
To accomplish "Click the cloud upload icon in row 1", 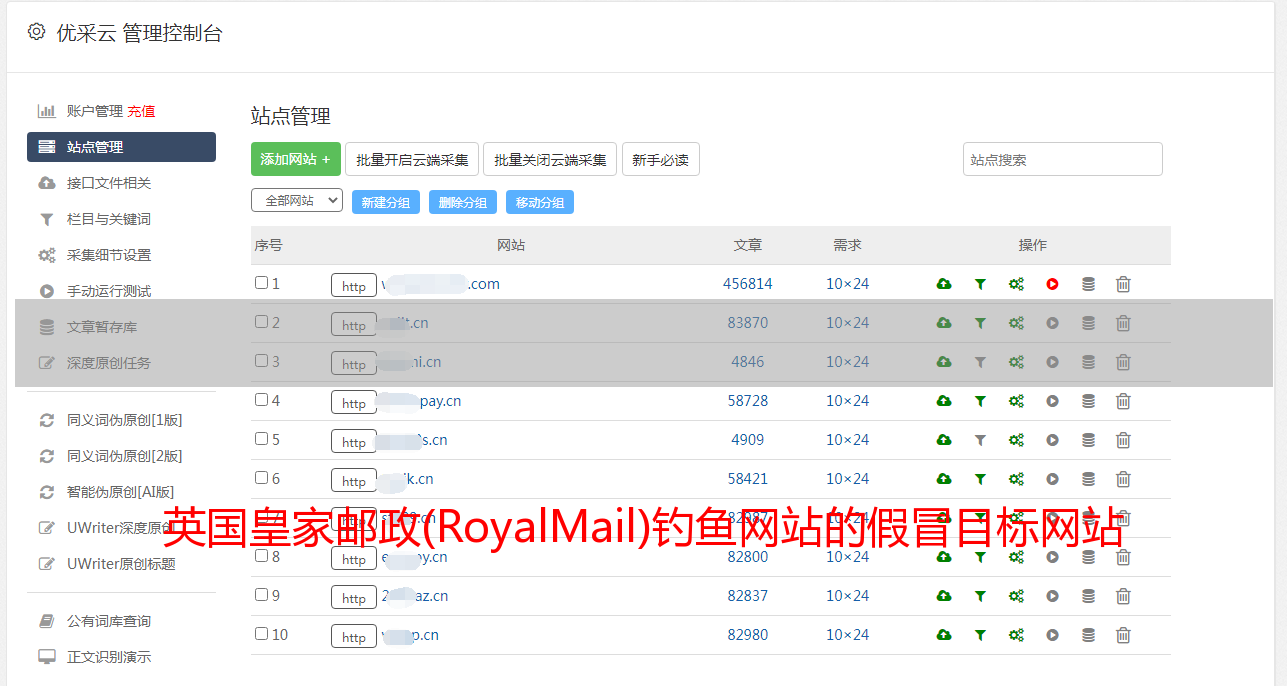I will pyautogui.click(x=944, y=284).
